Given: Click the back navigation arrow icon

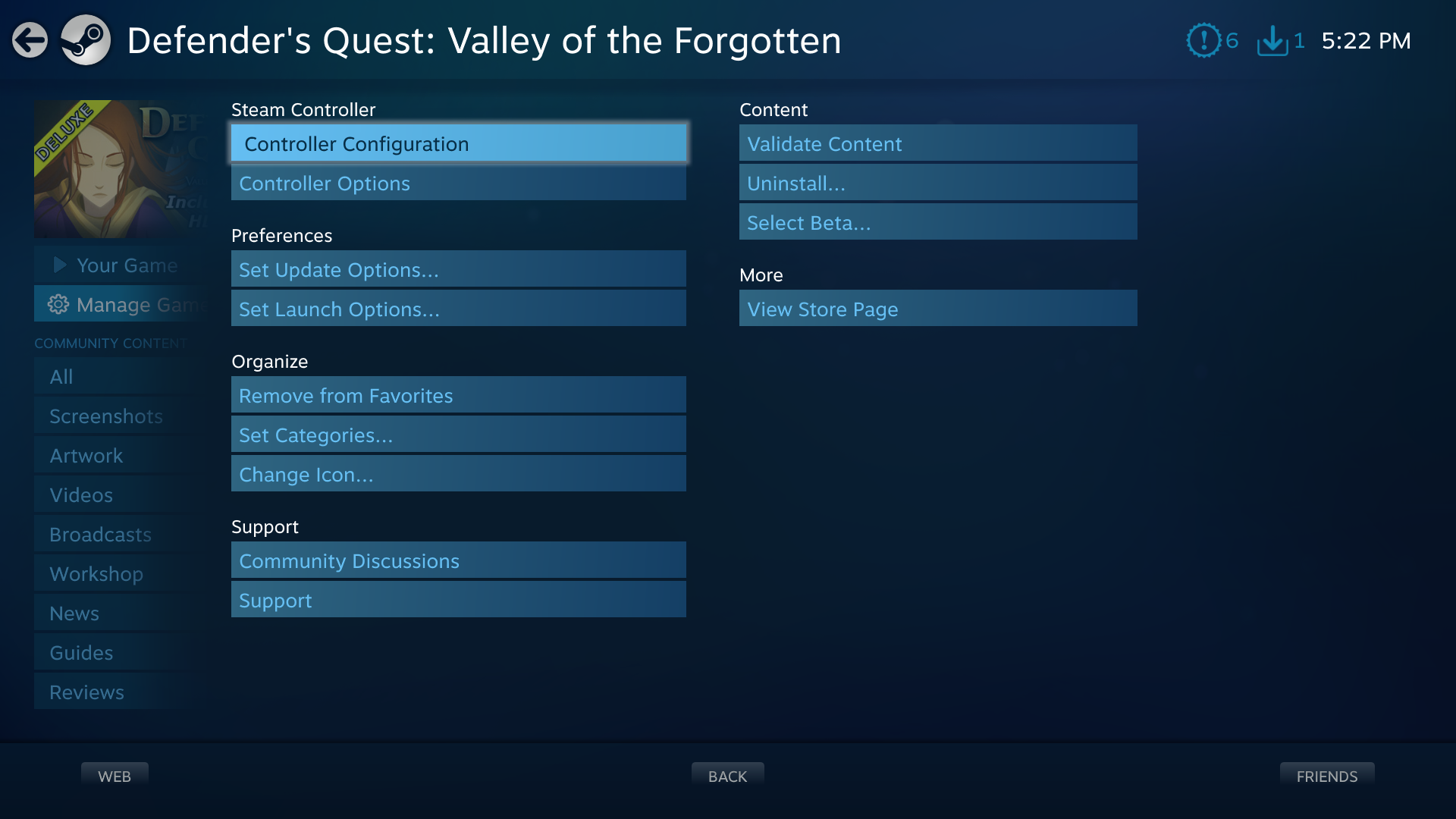Looking at the screenshot, I should click(x=30, y=40).
